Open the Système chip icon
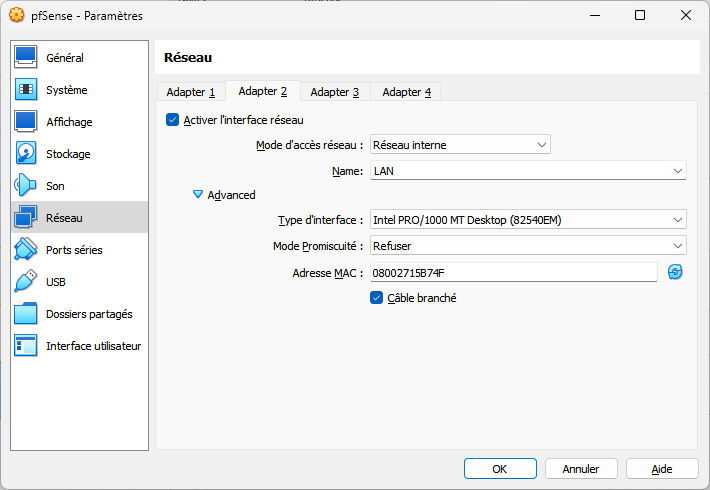The image size is (710, 490). pos(25,89)
